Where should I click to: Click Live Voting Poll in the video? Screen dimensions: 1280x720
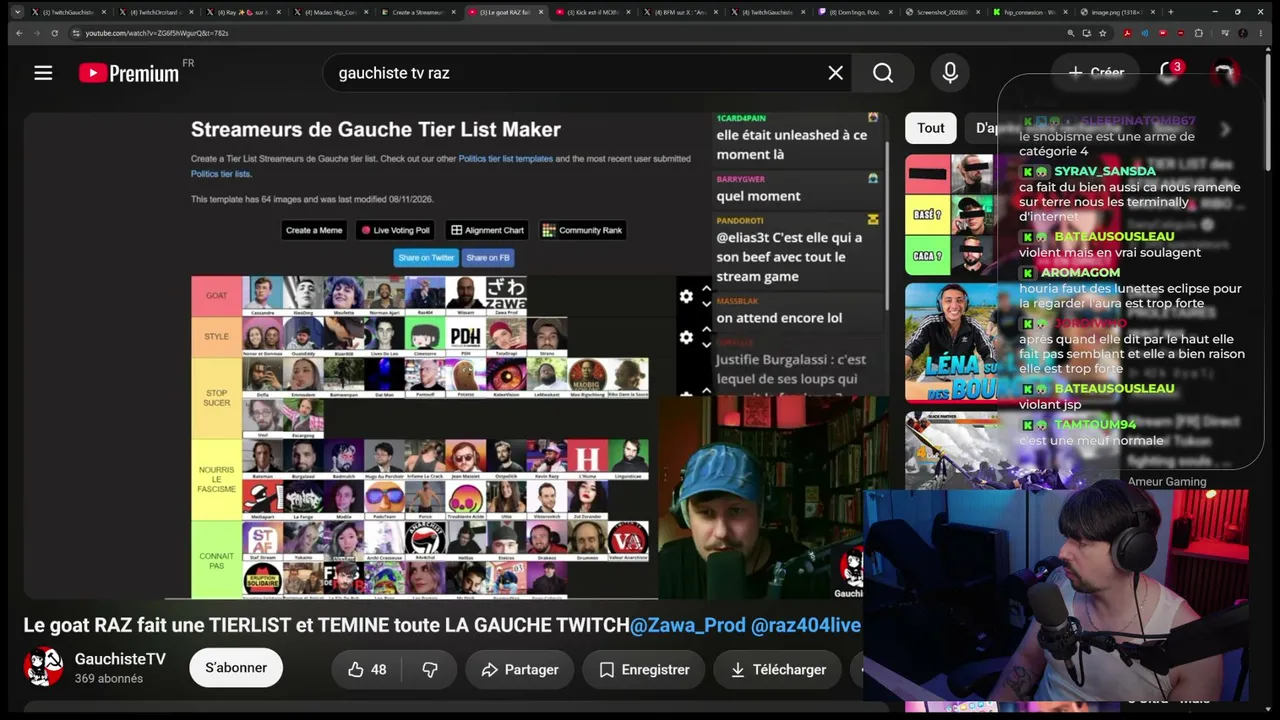click(x=395, y=230)
